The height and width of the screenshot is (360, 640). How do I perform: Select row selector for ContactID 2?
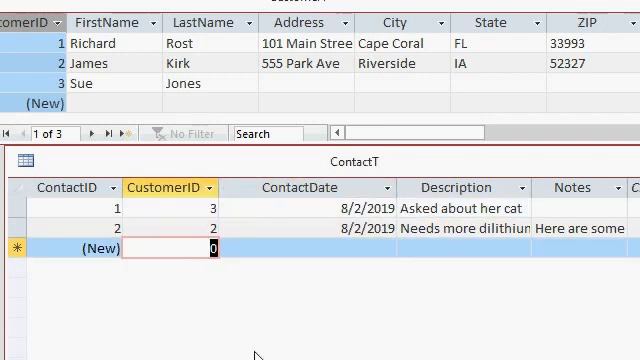[x=17, y=228]
